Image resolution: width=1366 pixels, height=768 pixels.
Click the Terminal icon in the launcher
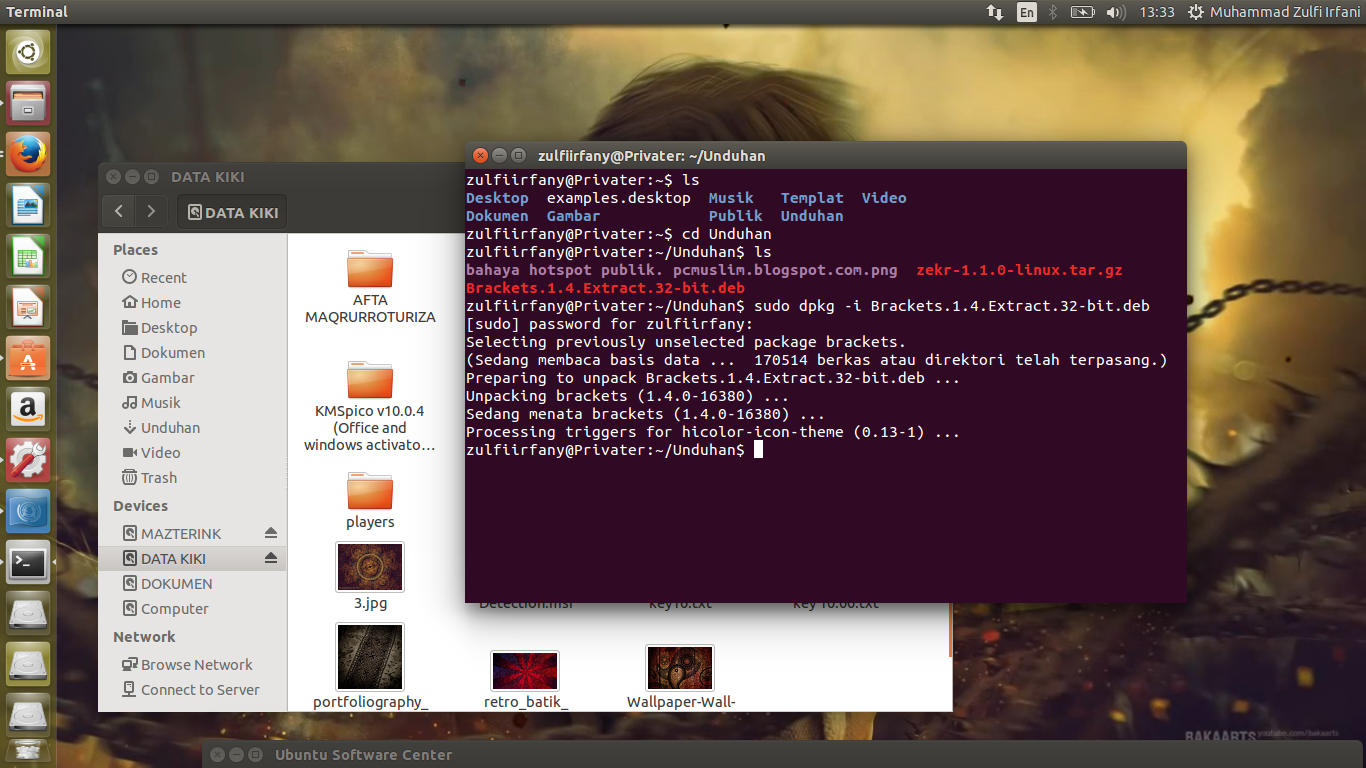28,563
